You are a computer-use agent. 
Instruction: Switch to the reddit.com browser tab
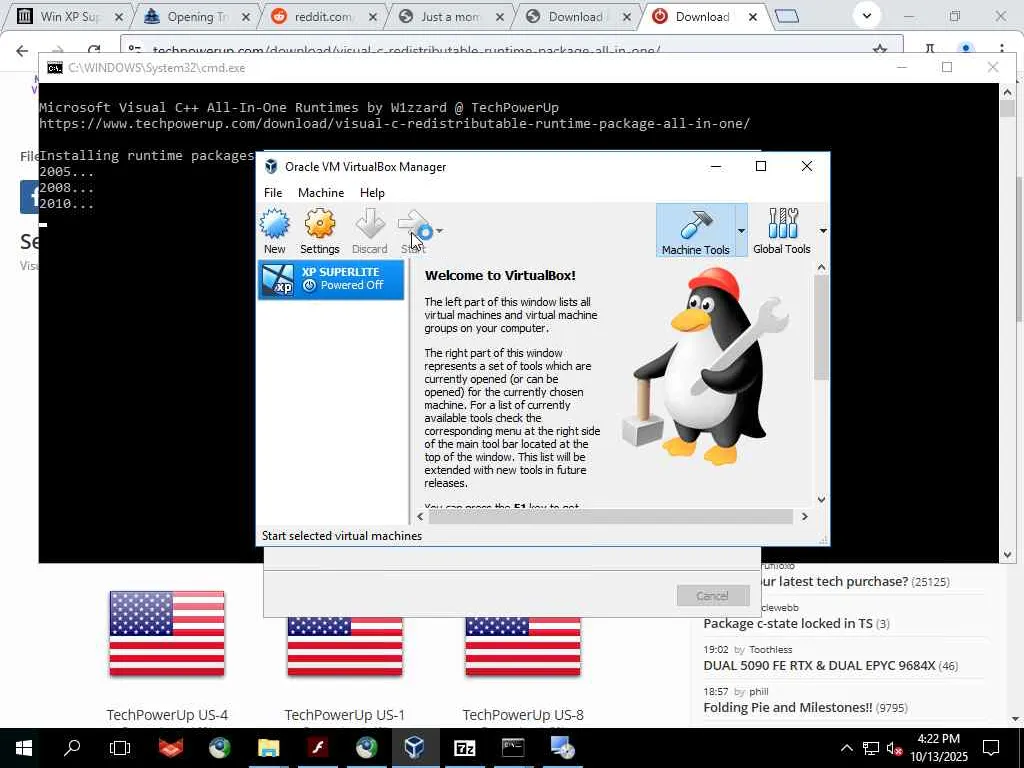(324, 17)
